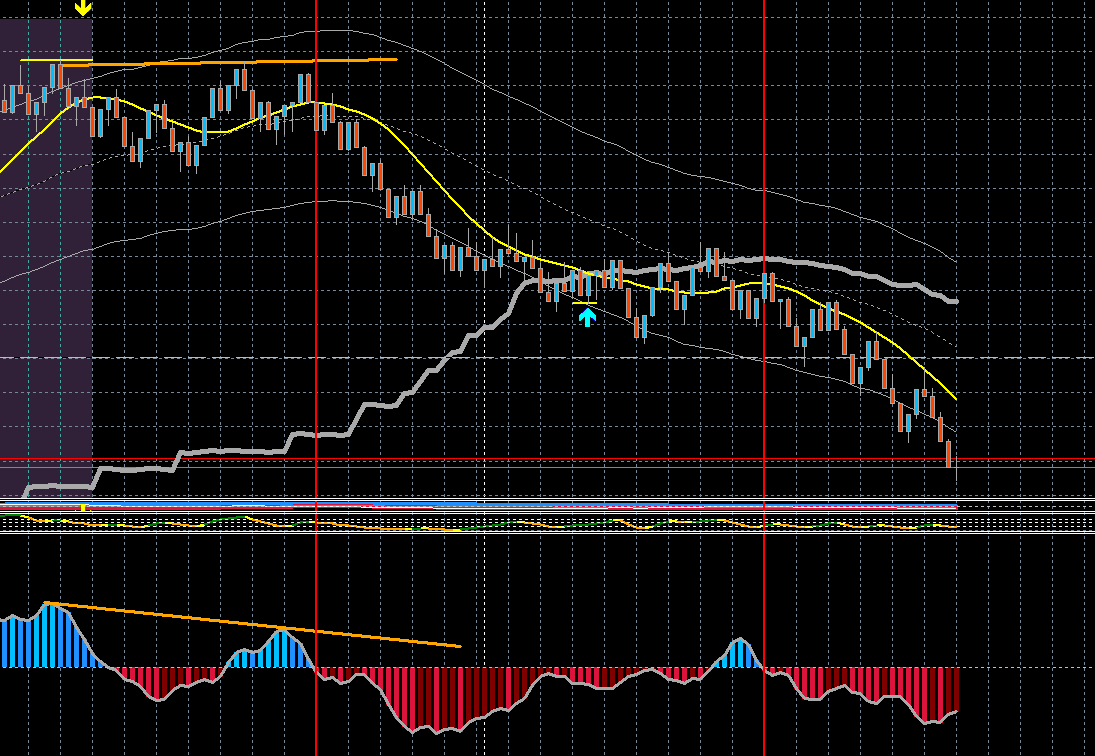Click the cyan up arrow below the candles
The image size is (1095, 756).
click(x=588, y=317)
